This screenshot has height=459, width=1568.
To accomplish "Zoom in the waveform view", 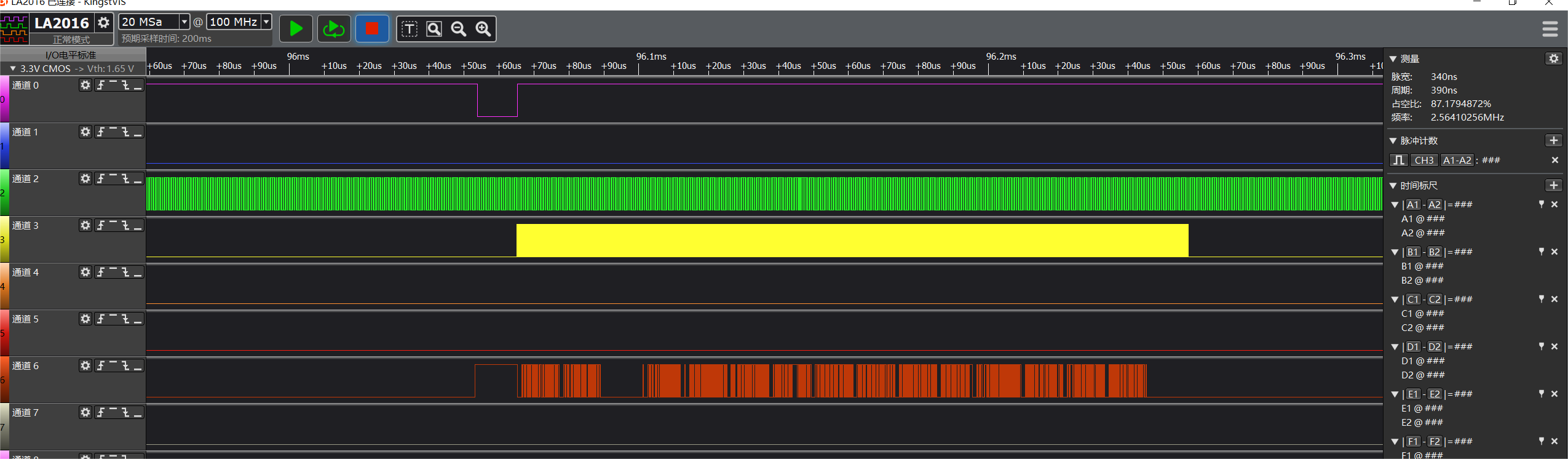I will coord(483,29).
